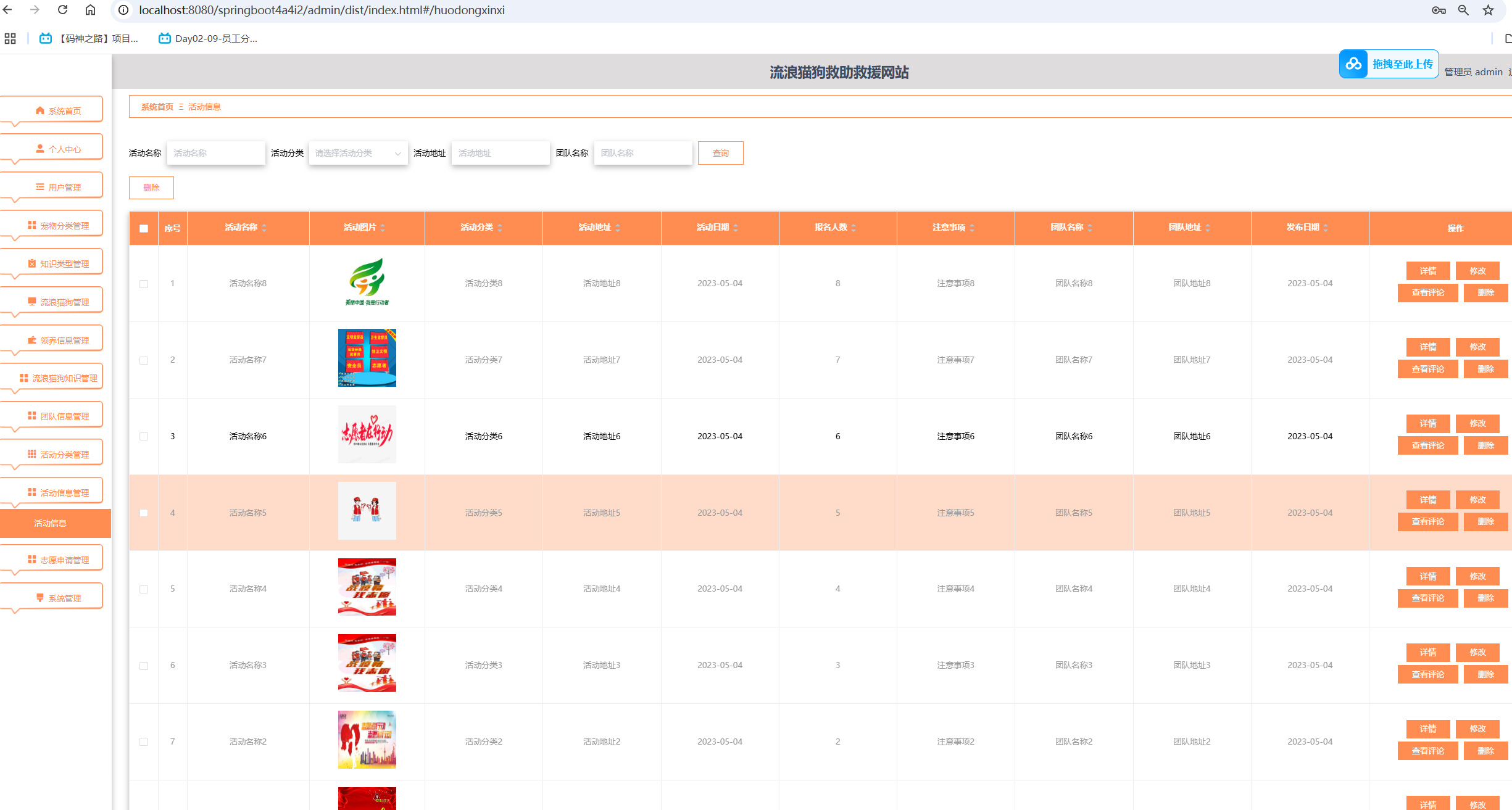Check the row for 活动名称8
Viewport: 1512px width, 810px height.
click(144, 284)
